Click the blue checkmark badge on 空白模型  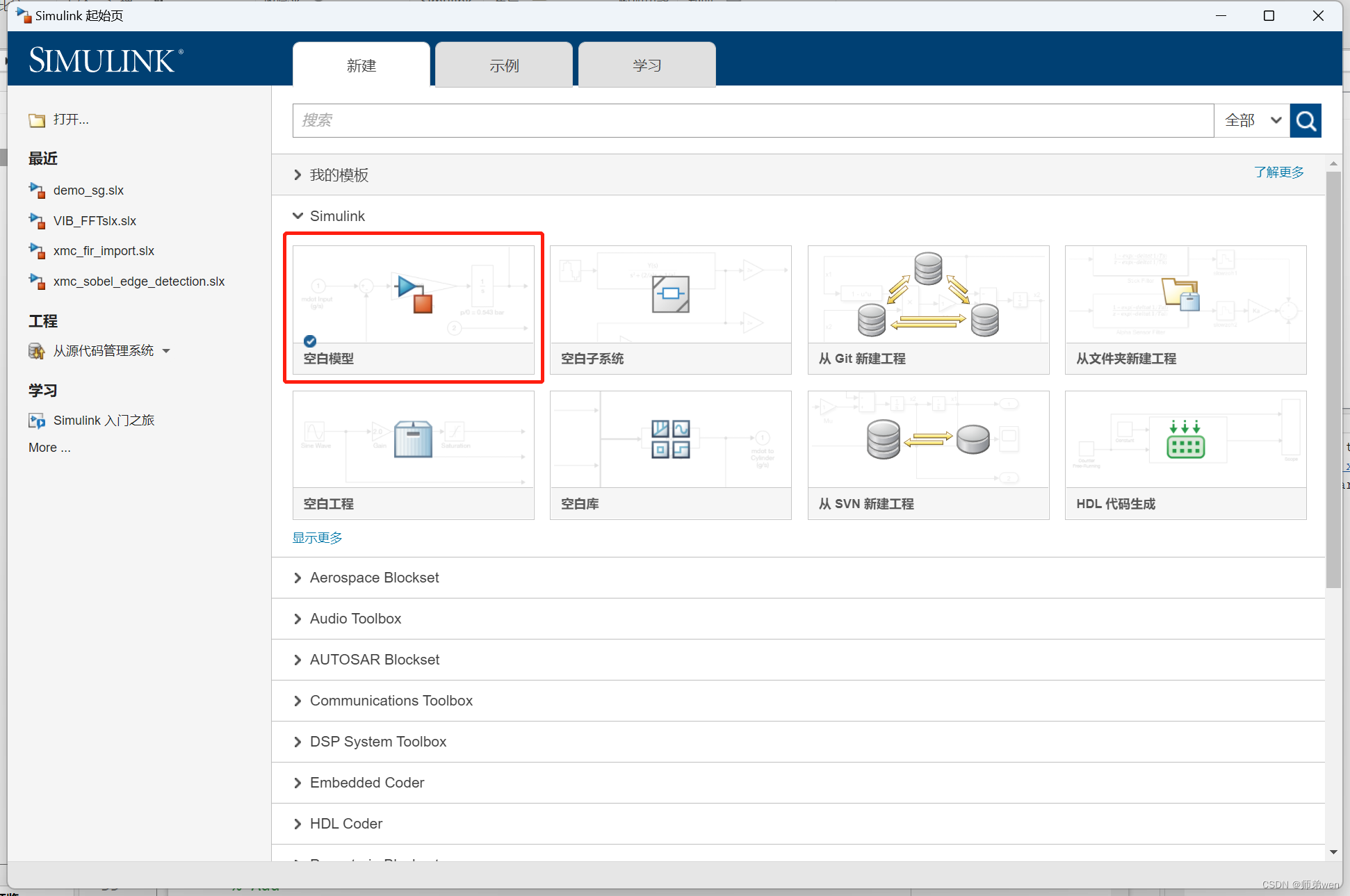(x=310, y=341)
